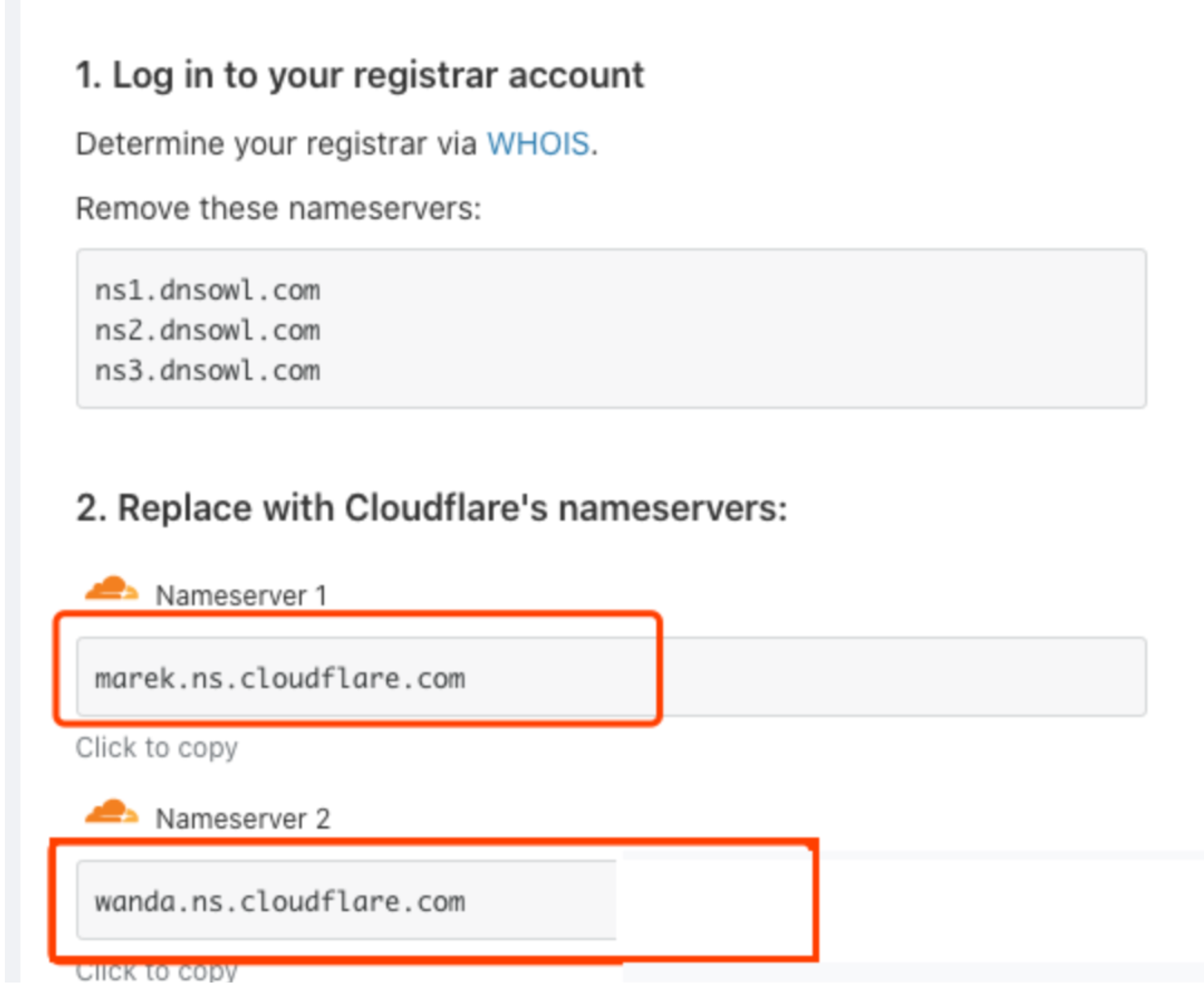The height and width of the screenshot is (997, 1204).
Task: Click 'Click to copy' under Nameserver 2
Action: click(157, 972)
